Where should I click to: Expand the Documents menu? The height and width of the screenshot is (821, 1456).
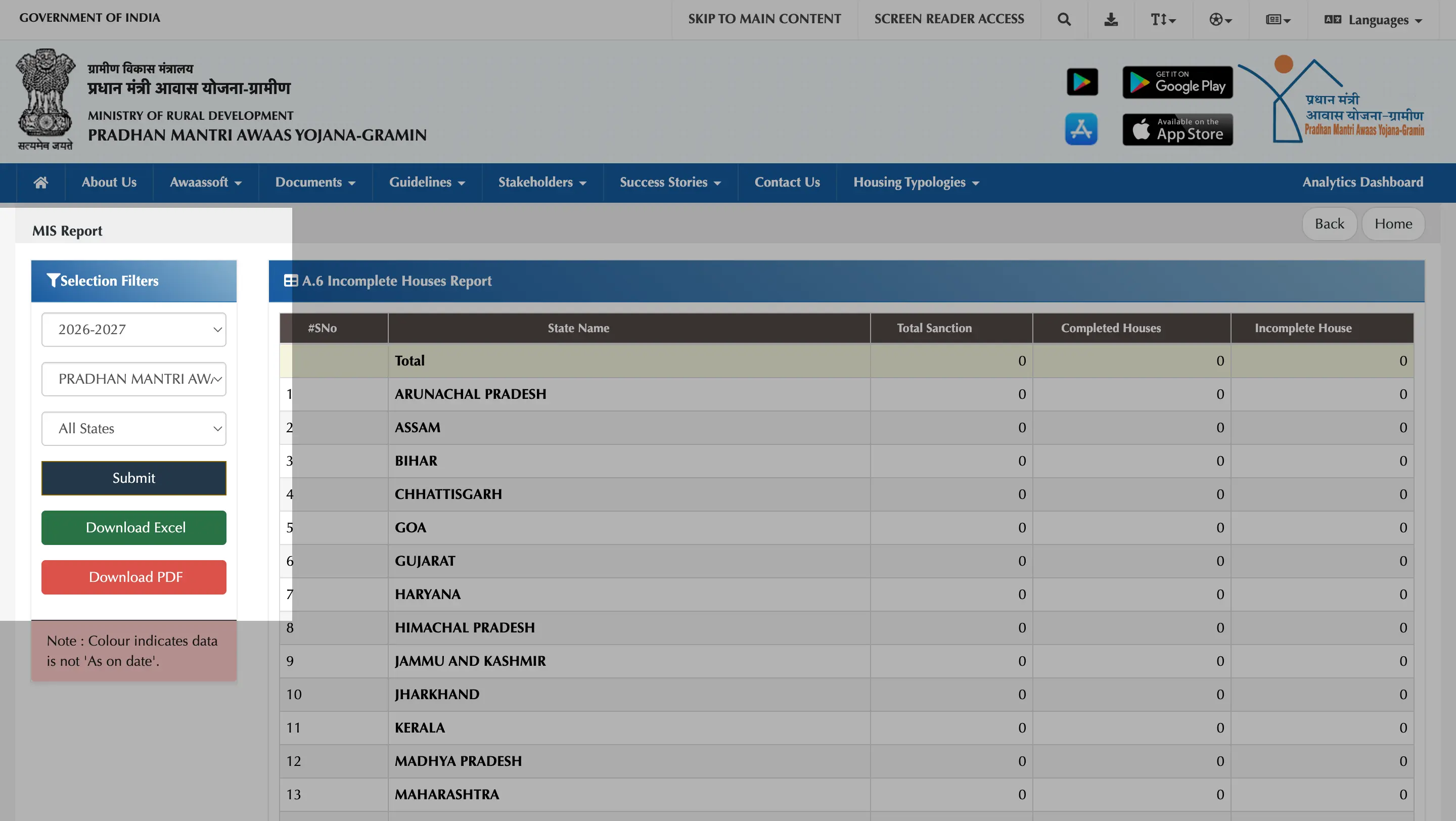(x=315, y=183)
